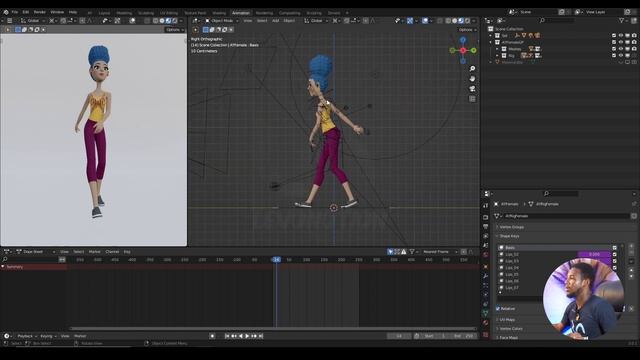
Task: Open Object Mode dropdown in side viewport
Action: click(221, 20)
